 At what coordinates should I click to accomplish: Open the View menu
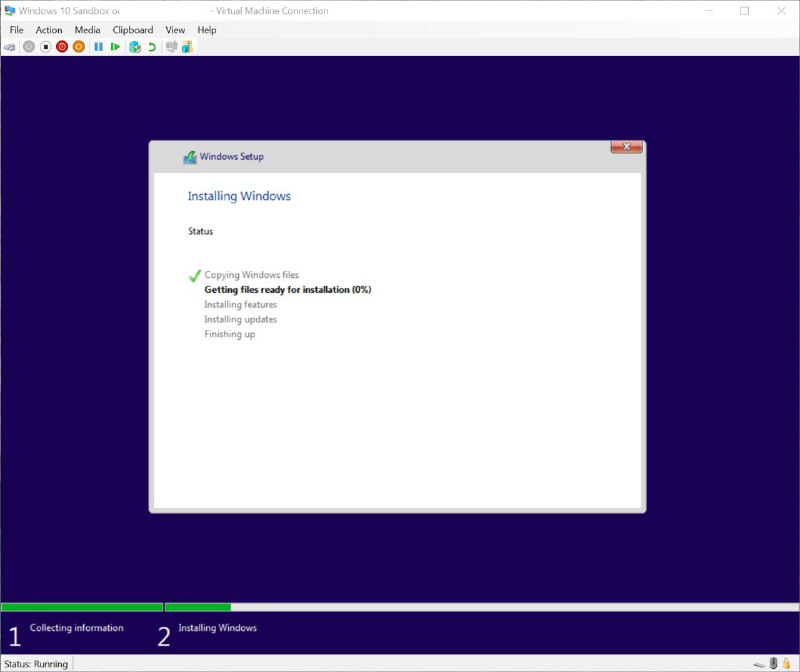point(175,30)
